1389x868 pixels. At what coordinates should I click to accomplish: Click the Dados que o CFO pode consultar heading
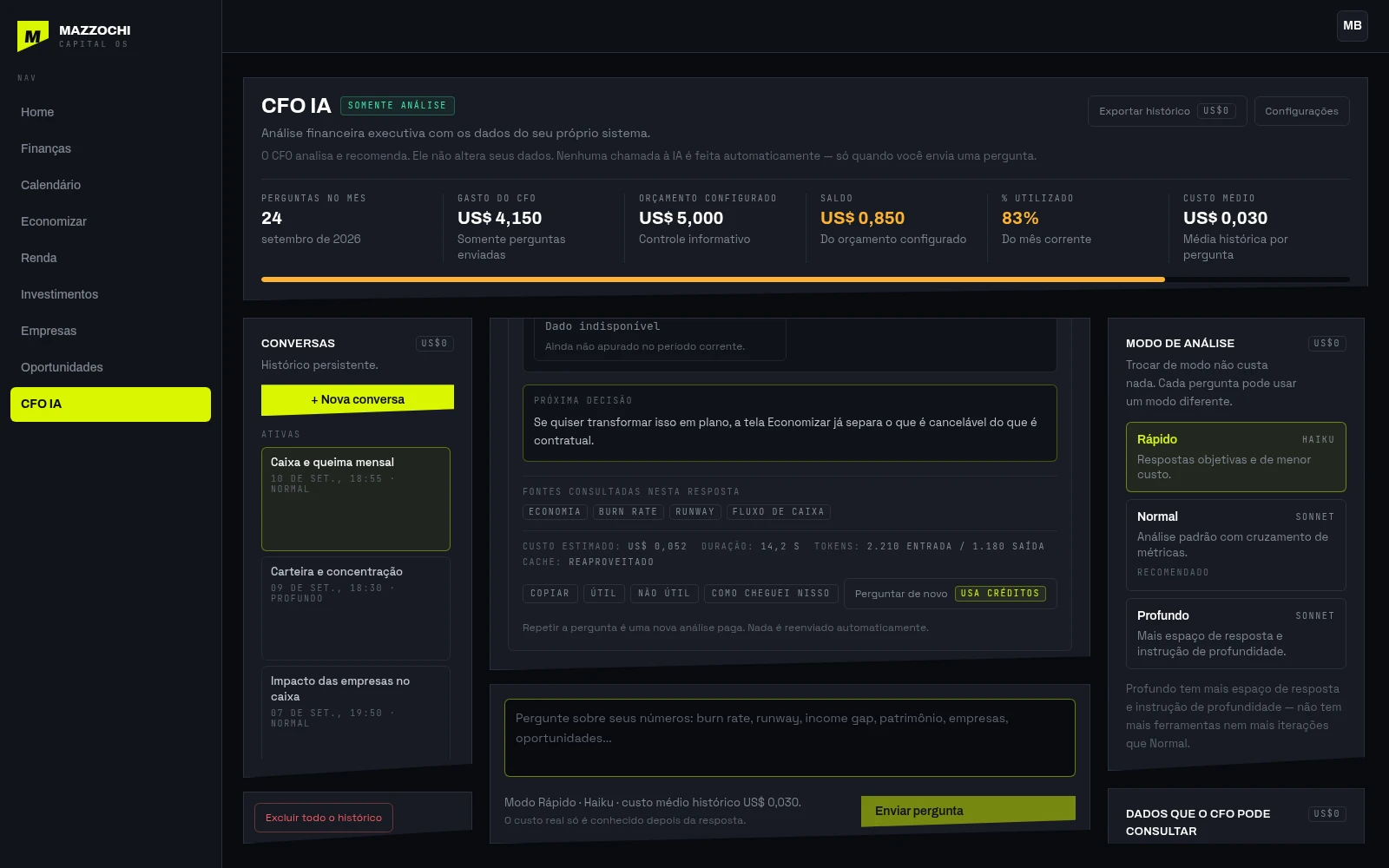click(1198, 822)
